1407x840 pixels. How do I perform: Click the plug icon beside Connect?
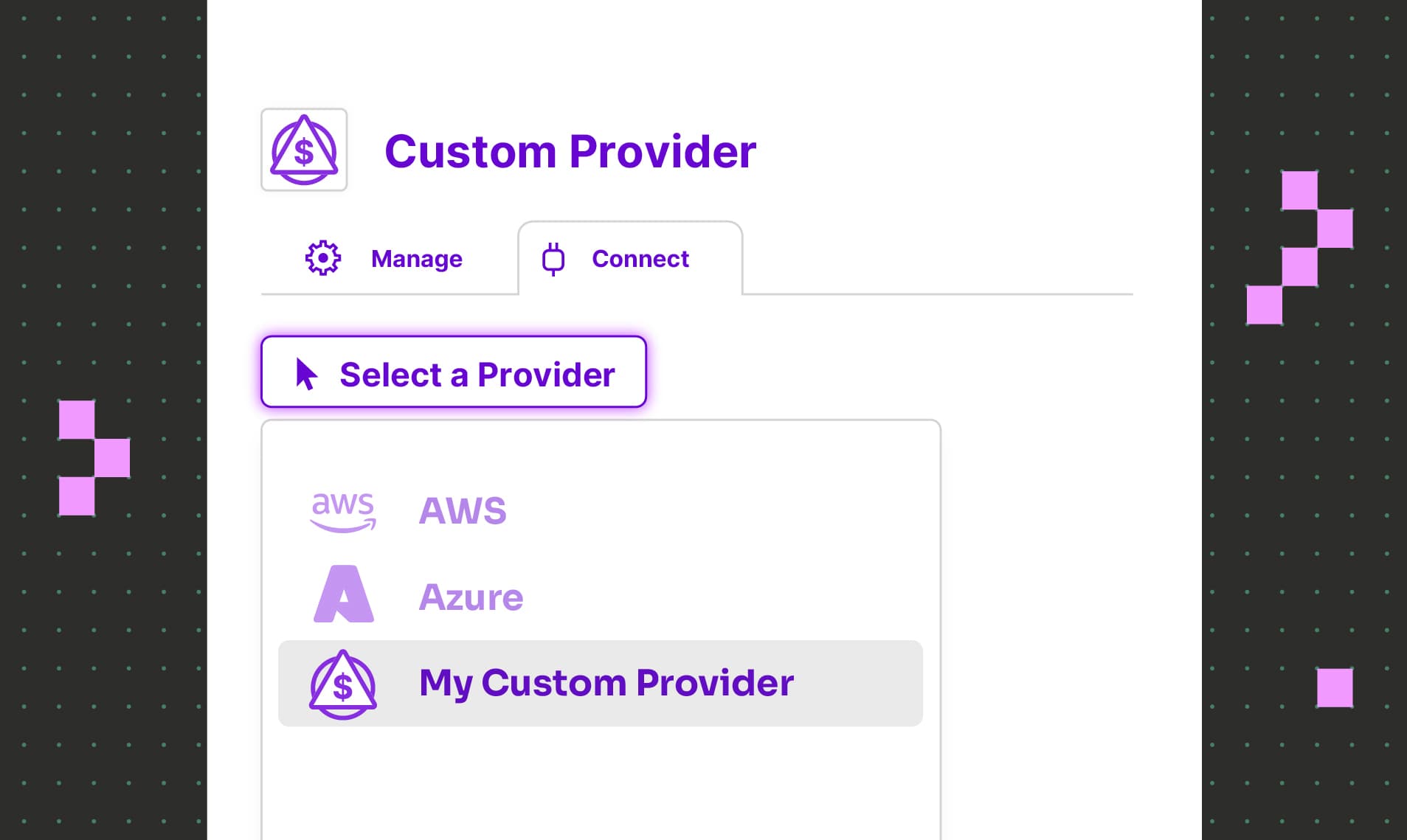tap(552, 258)
